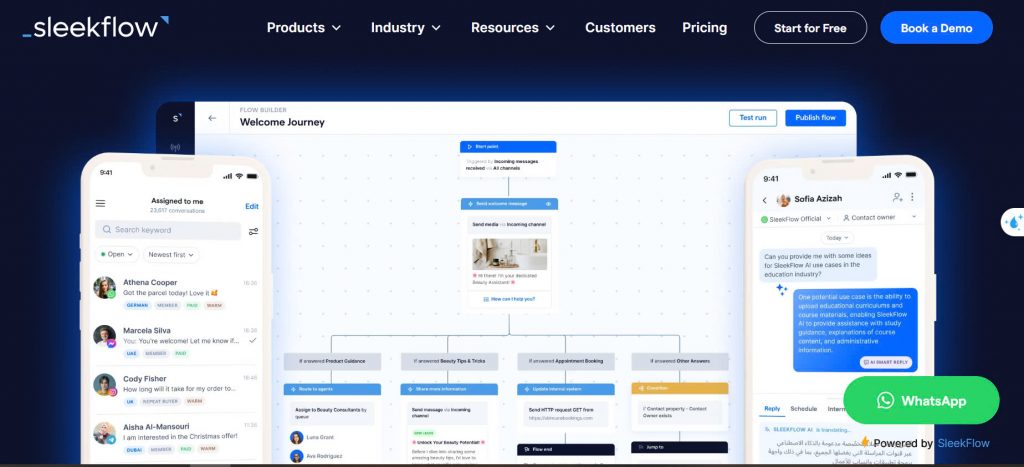Click the SleekFlow logo
1024x467 pixels.
coord(95,27)
